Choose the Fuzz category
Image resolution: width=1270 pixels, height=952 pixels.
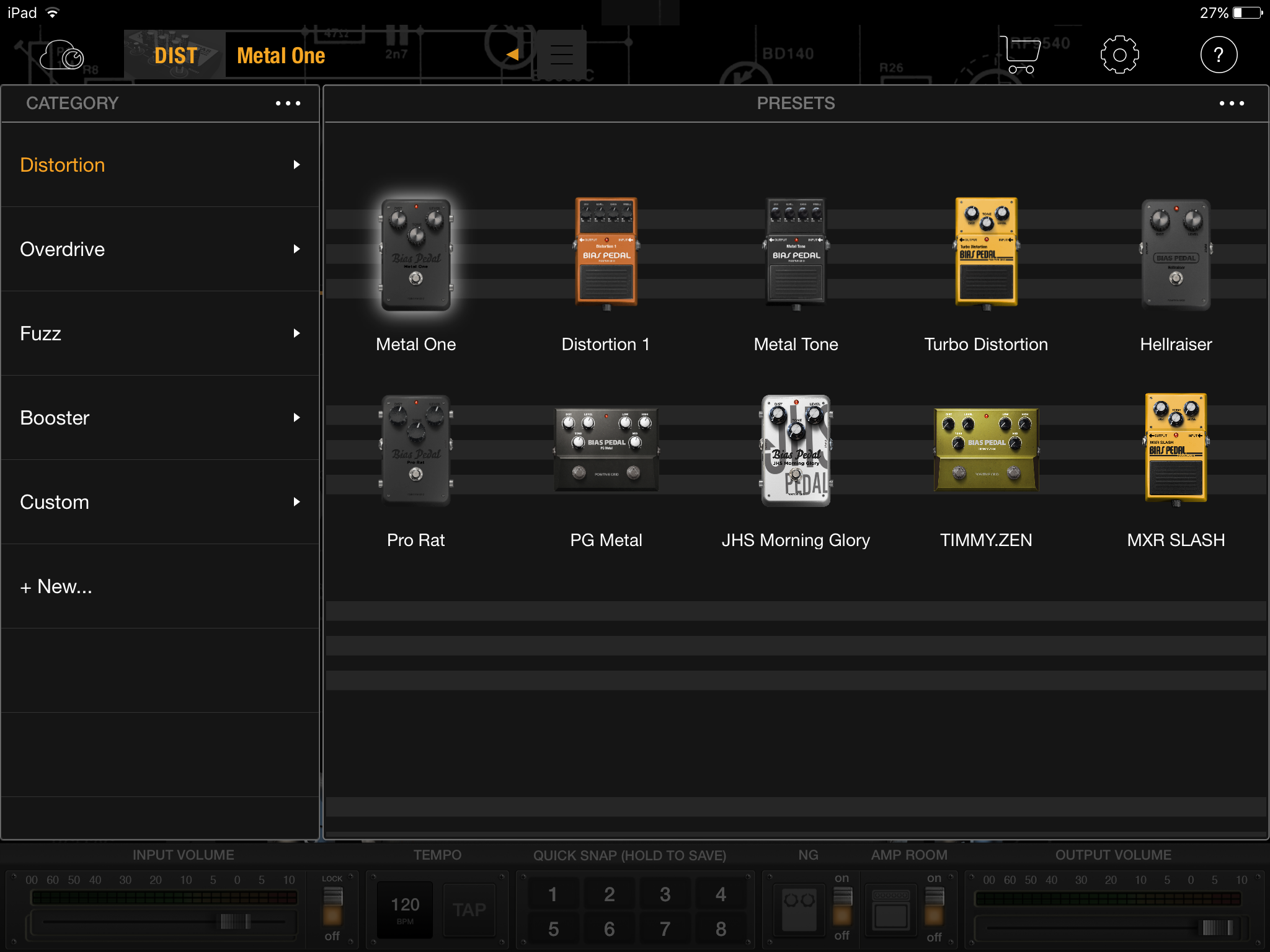(x=160, y=333)
